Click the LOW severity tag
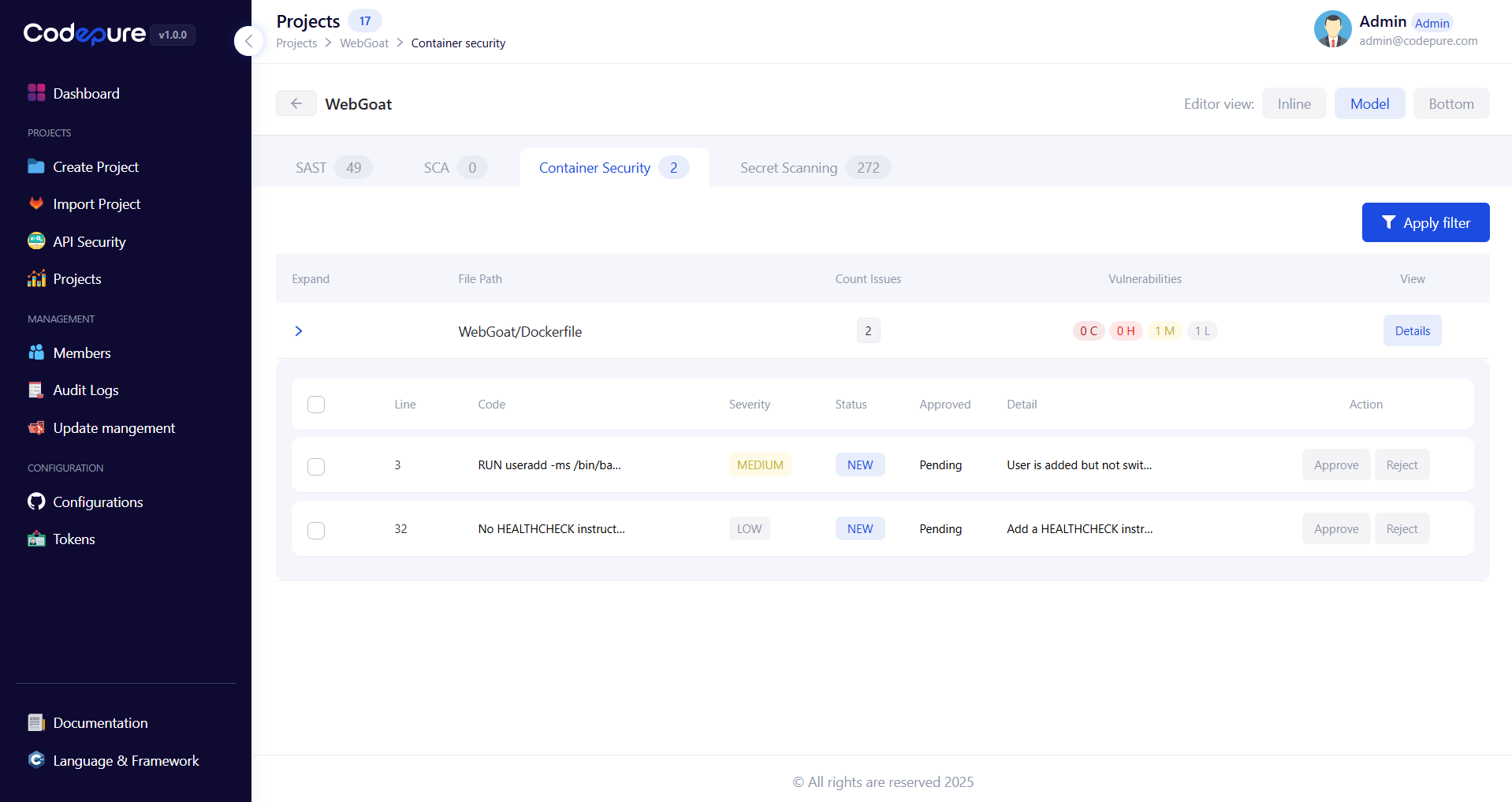The height and width of the screenshot is (802, 1512). coord(749,528)
